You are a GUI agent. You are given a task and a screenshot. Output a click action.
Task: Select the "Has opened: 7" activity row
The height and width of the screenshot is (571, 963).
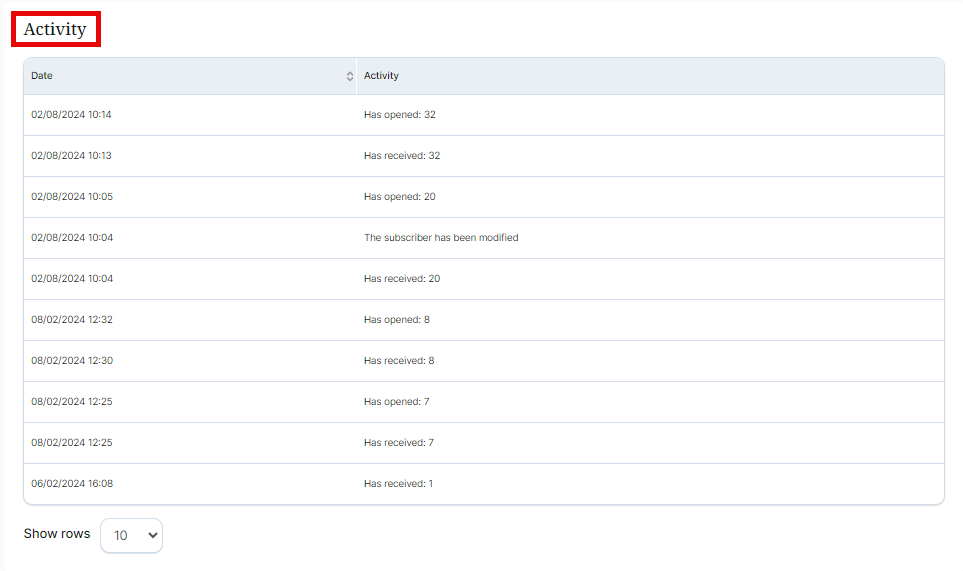click(x=396, y=402)
